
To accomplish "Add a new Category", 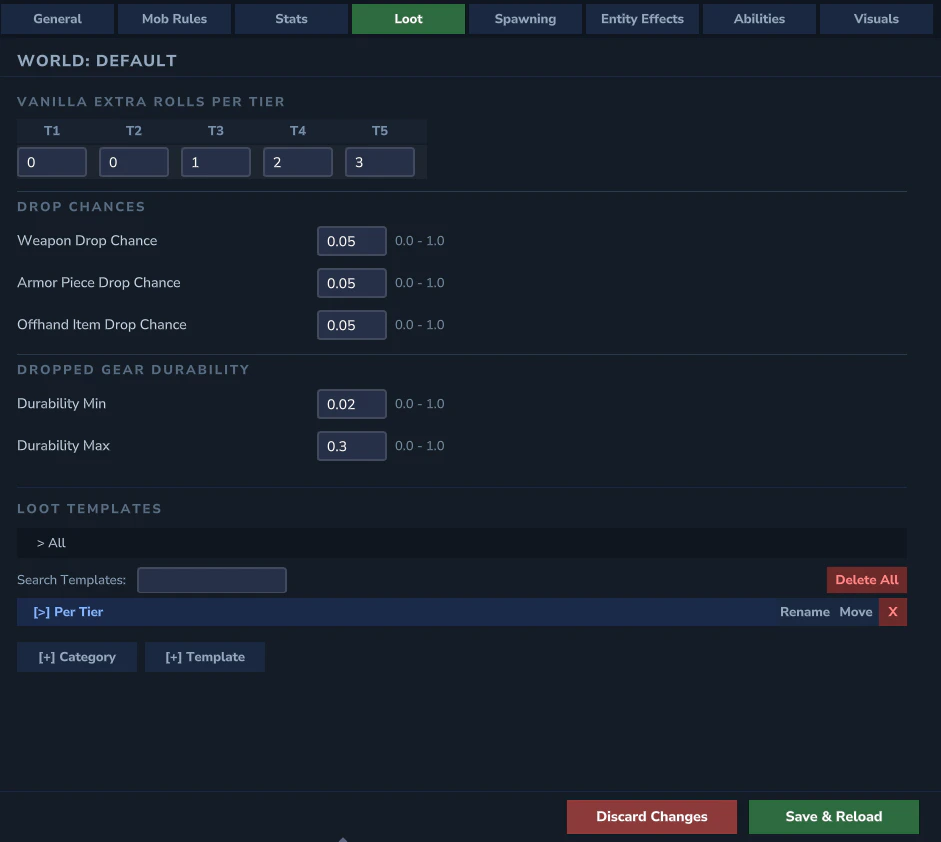I will pyautogui.click(x=77, y=657).
